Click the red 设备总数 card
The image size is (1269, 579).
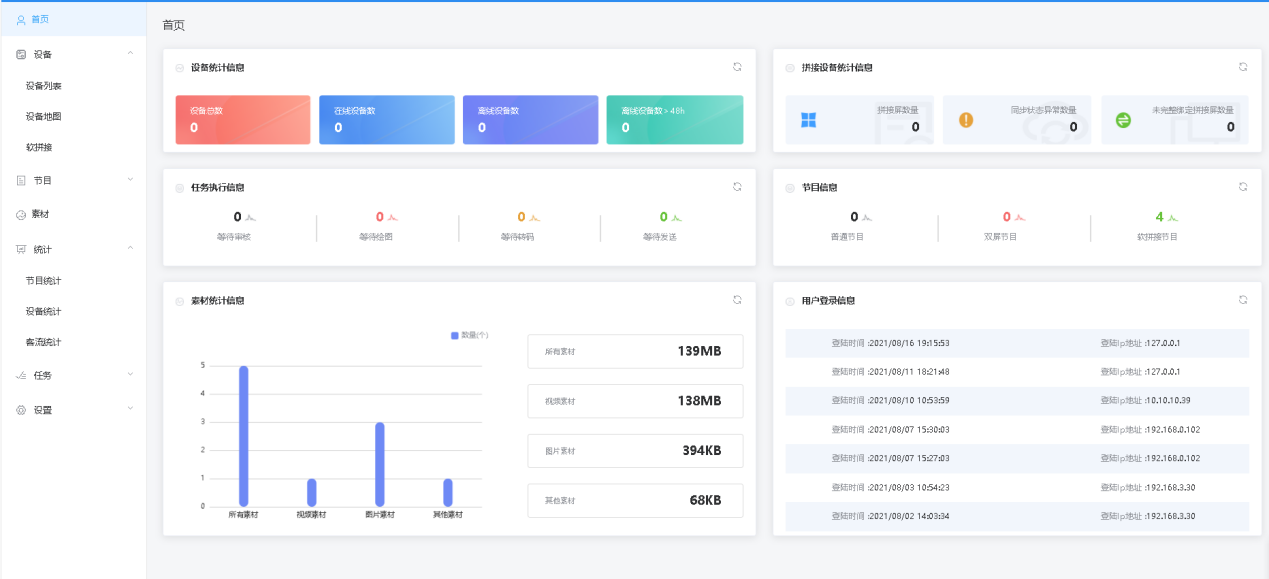243,120
